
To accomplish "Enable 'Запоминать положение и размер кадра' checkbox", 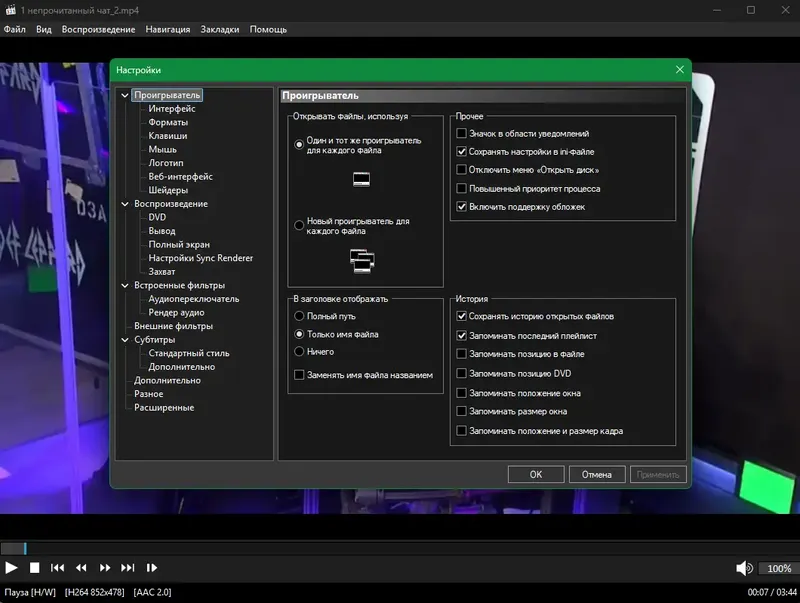I will [461, 431].
